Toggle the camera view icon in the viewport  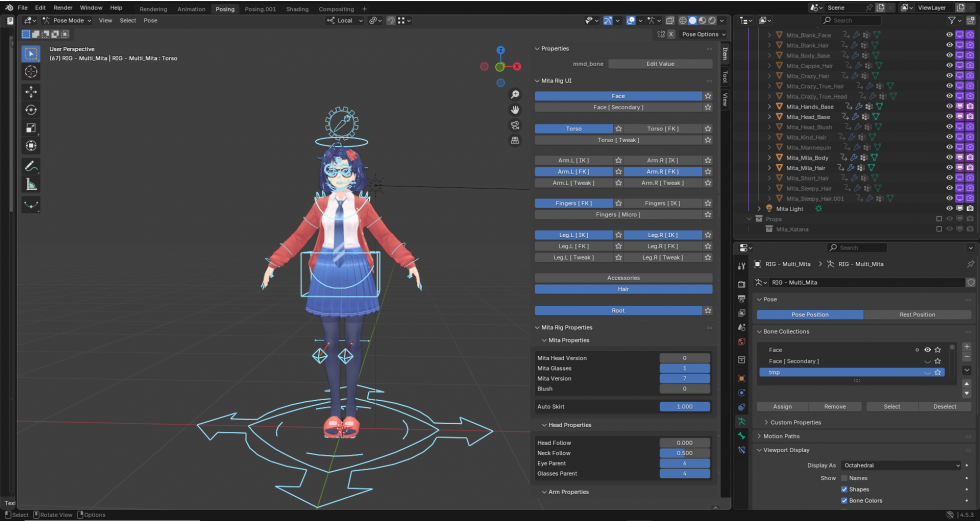(x=515, y=125)
